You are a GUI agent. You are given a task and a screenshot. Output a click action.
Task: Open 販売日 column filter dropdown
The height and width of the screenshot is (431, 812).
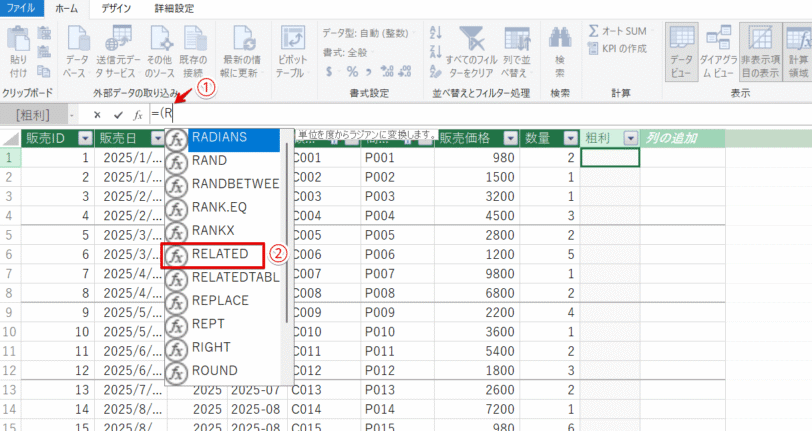[158, 138]
